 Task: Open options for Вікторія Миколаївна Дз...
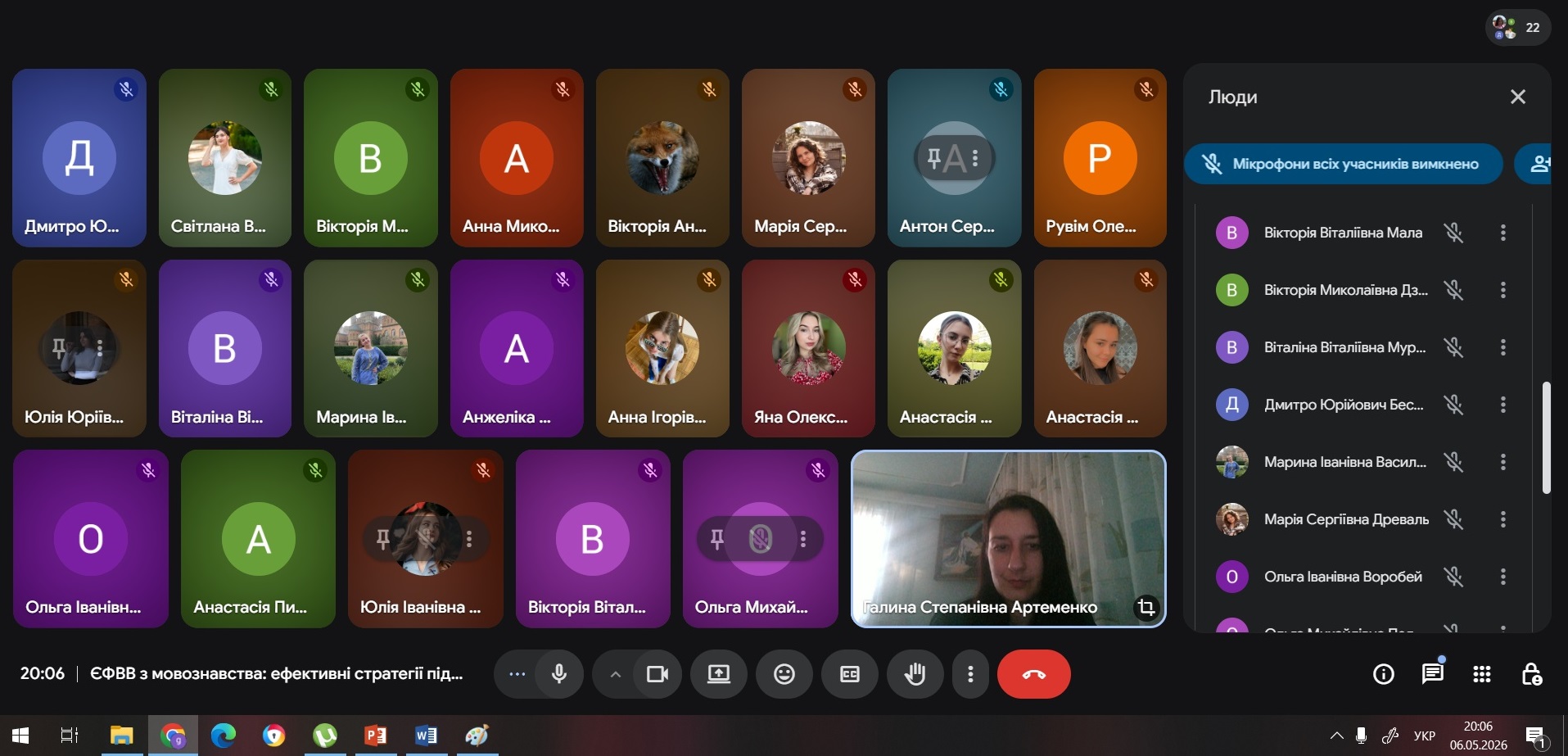1503,290
